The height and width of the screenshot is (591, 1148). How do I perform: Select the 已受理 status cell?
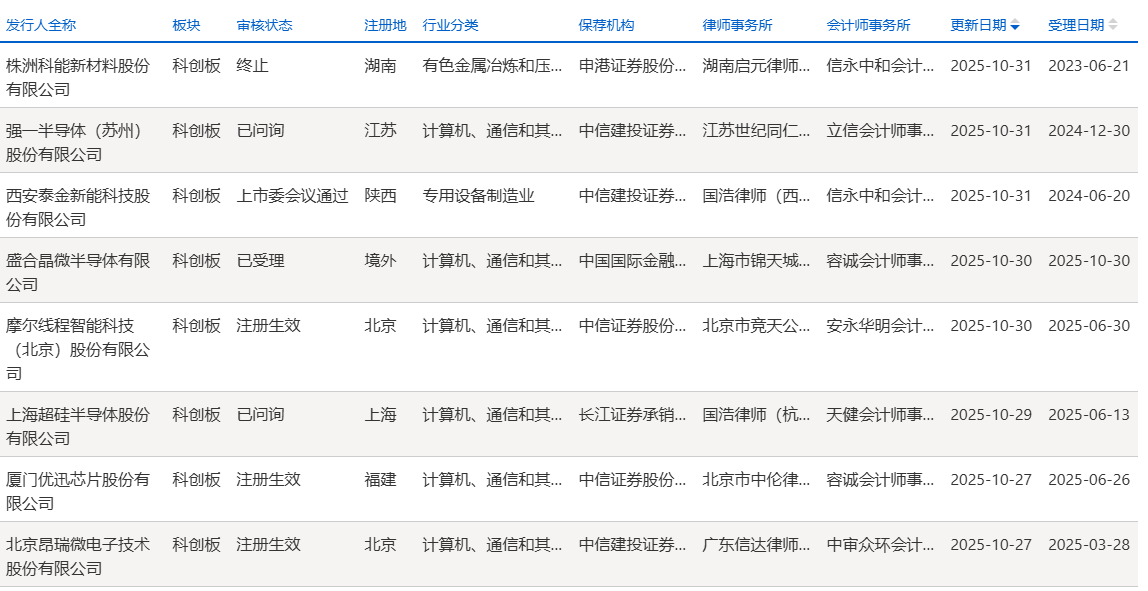coord(261,261)
